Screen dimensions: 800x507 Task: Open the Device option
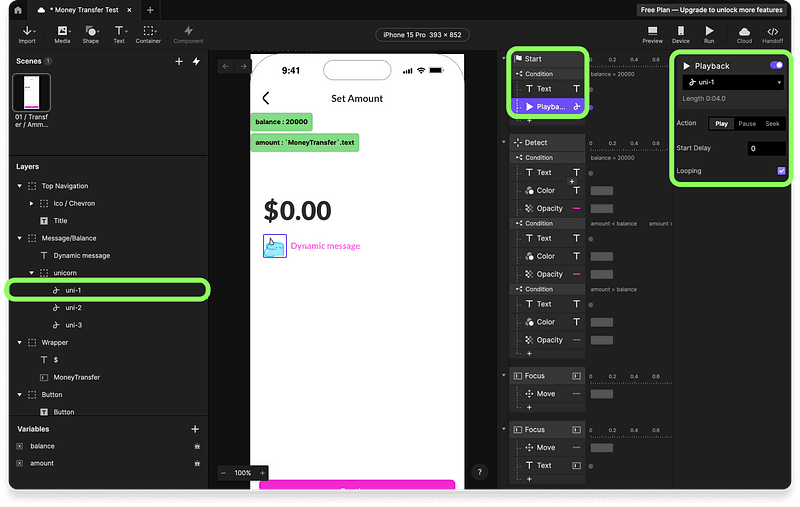click(681, 34)
